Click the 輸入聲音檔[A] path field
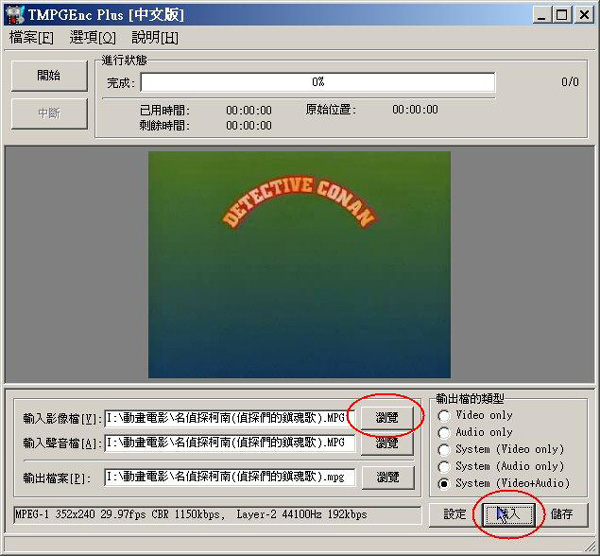This screenshot has width=600, height=556. 230,443
